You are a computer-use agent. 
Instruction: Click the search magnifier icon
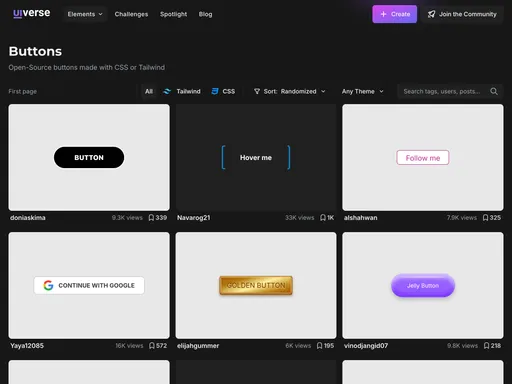click(x=494, y=91)
